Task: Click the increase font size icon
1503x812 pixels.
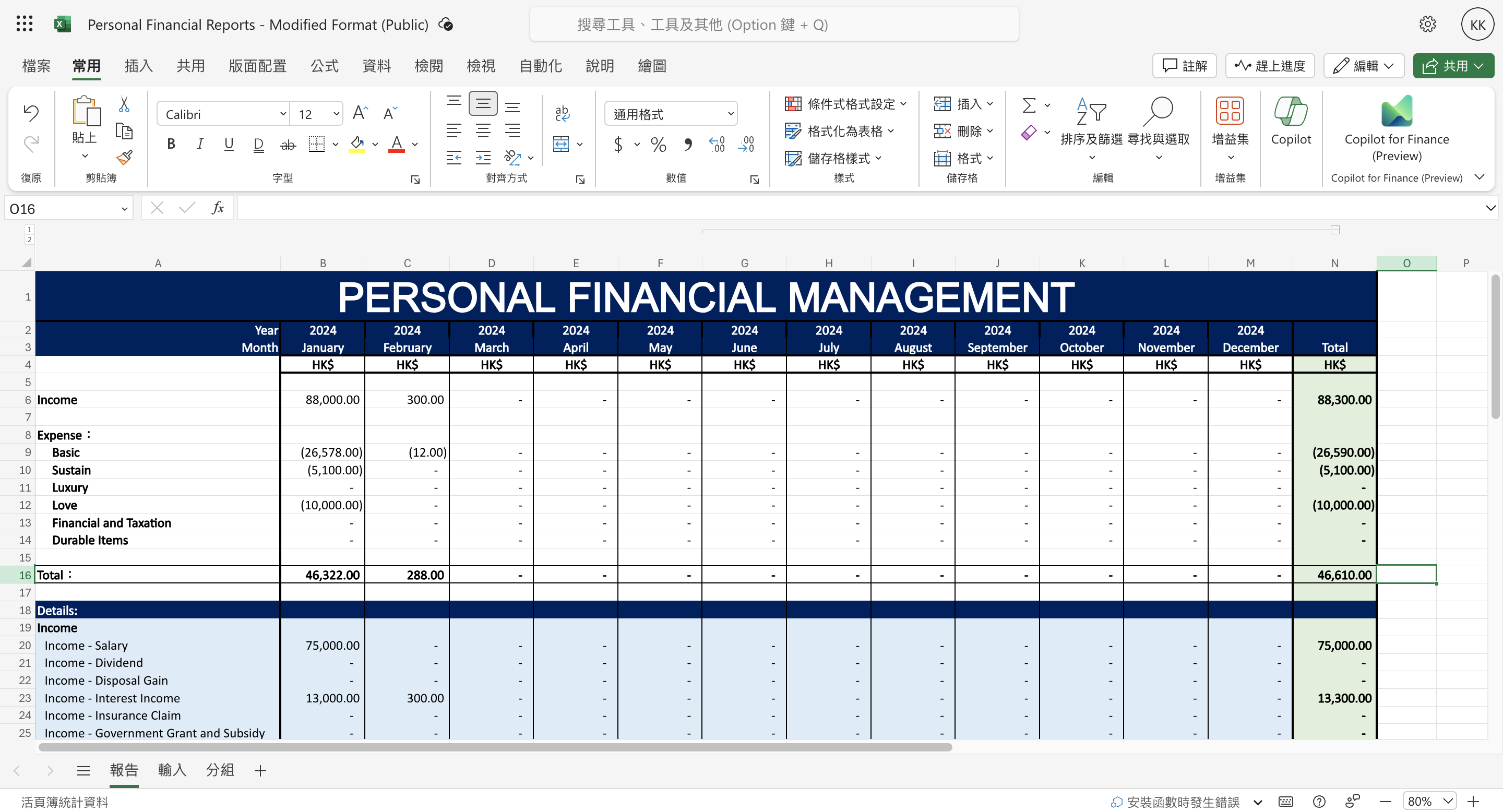Action: pyautogui.click(x=360, y=113)
